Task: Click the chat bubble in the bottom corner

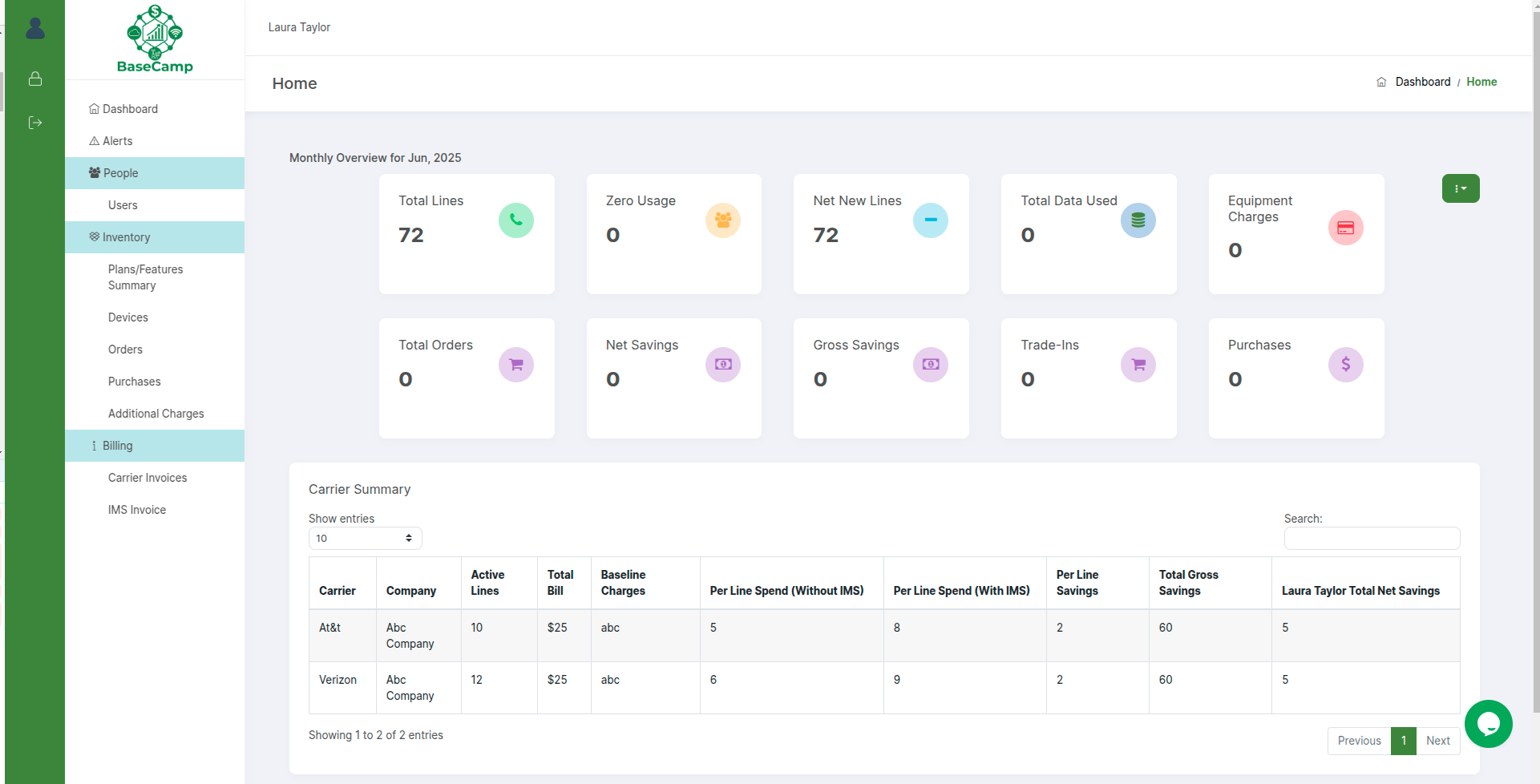Action: tap(1488, 724)
